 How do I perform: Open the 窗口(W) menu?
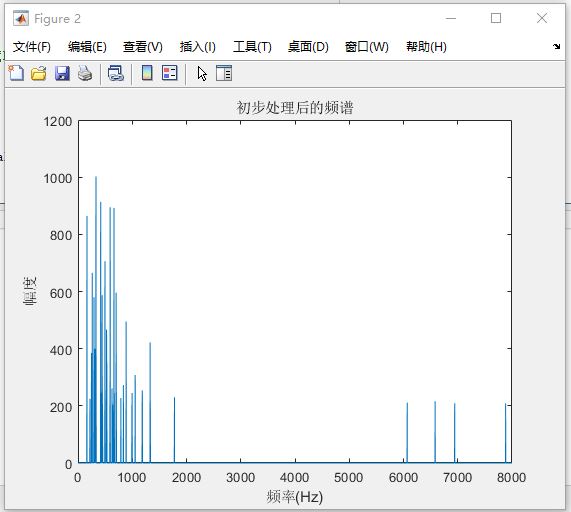(367, 47)
